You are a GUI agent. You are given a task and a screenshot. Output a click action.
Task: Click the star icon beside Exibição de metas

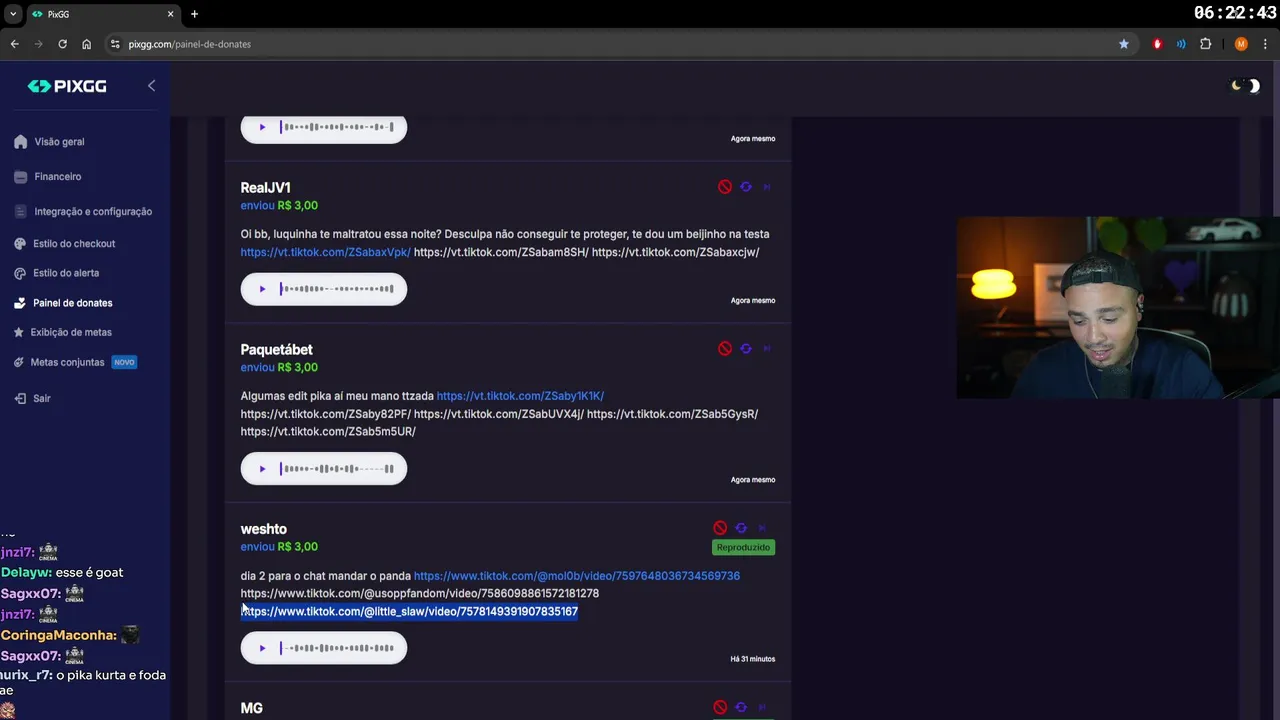point(20,332)
